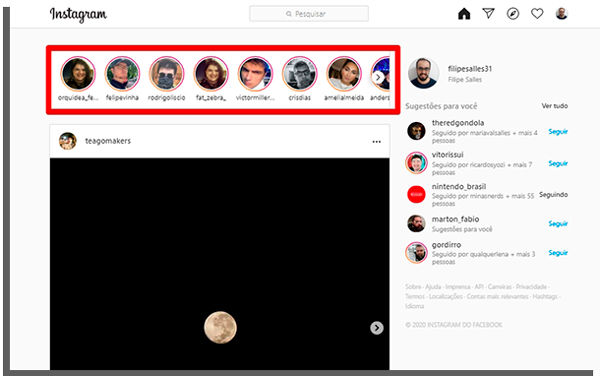600x376 pixels.
Task: Open Termos footer link
Action: point(415,296)
